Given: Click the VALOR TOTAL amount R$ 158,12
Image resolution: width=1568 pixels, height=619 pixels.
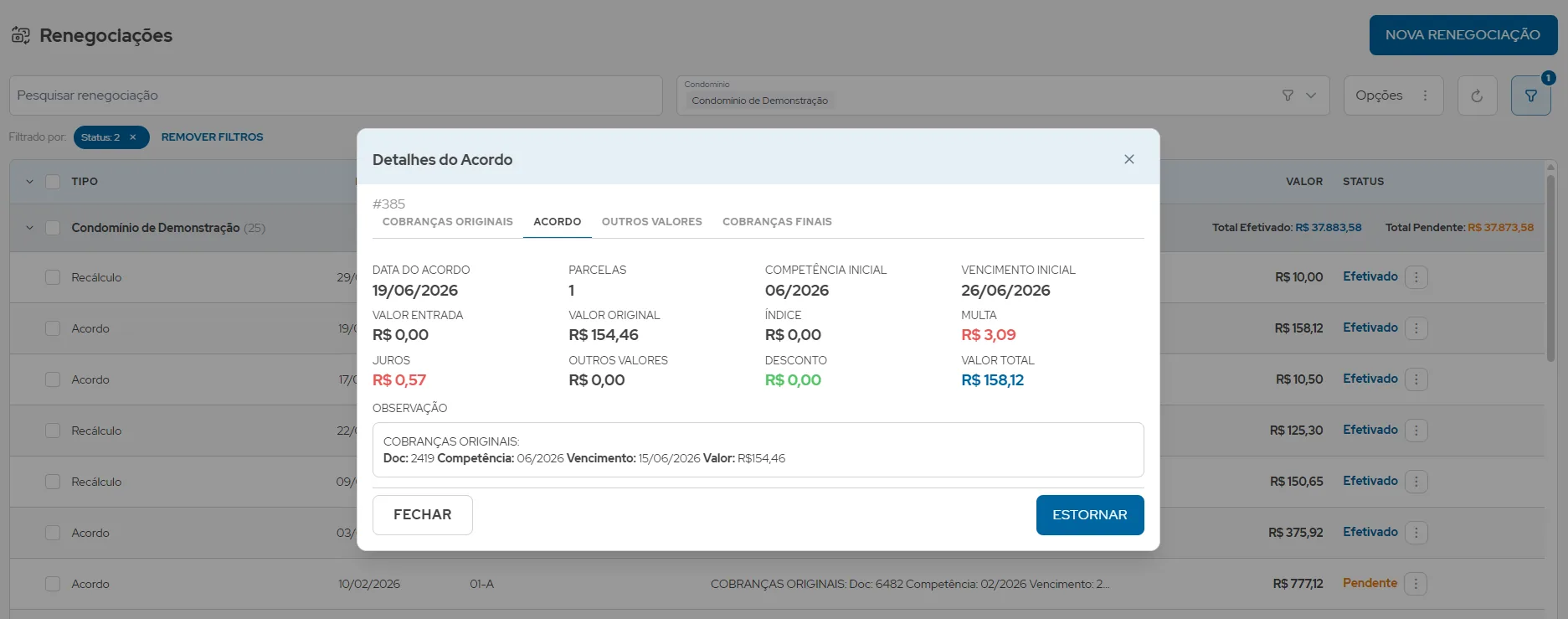Looking at the screenshot, I should click(992, 380).
